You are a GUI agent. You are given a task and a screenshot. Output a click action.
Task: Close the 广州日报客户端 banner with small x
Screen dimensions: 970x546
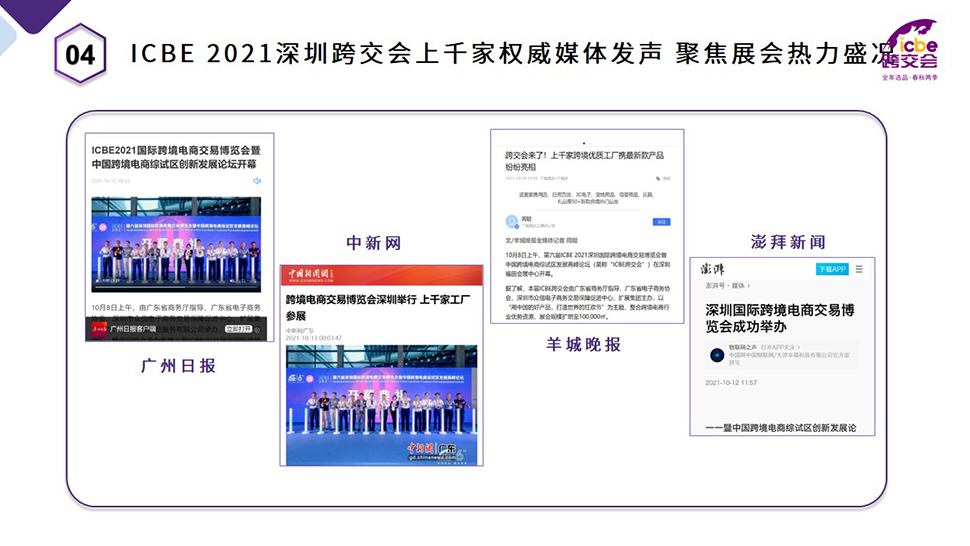point(259,329)
